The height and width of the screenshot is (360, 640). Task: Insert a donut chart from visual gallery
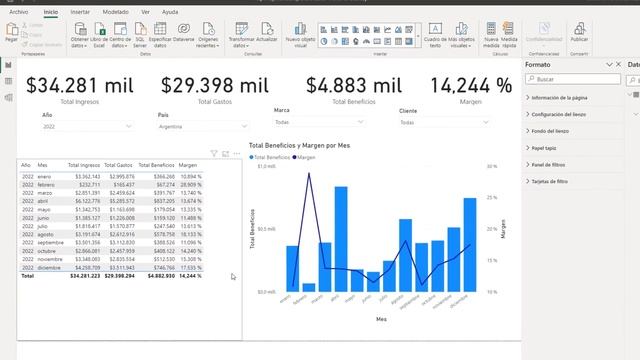(x=334, y=41)
